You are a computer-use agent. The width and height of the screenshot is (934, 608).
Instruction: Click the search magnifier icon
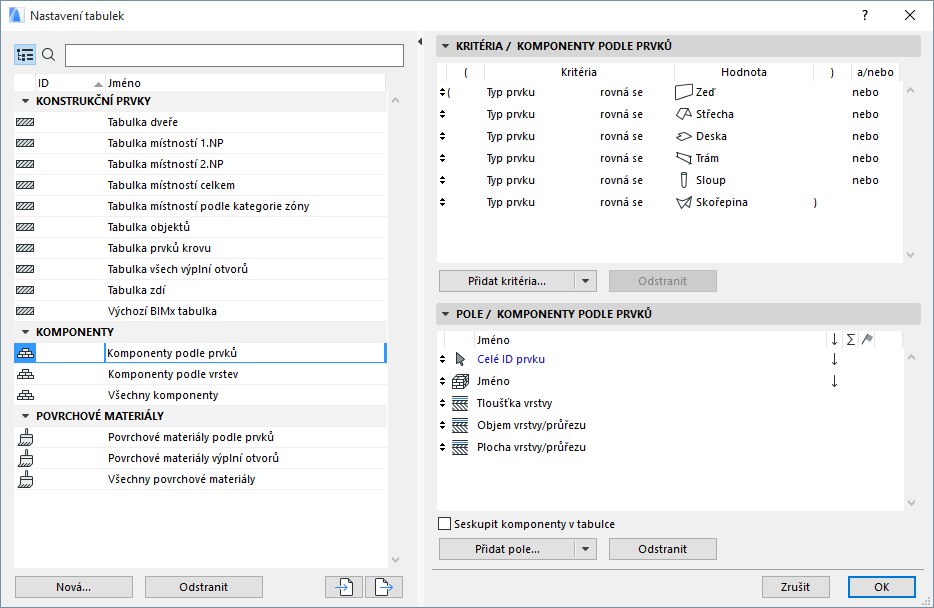click(49, 55)
